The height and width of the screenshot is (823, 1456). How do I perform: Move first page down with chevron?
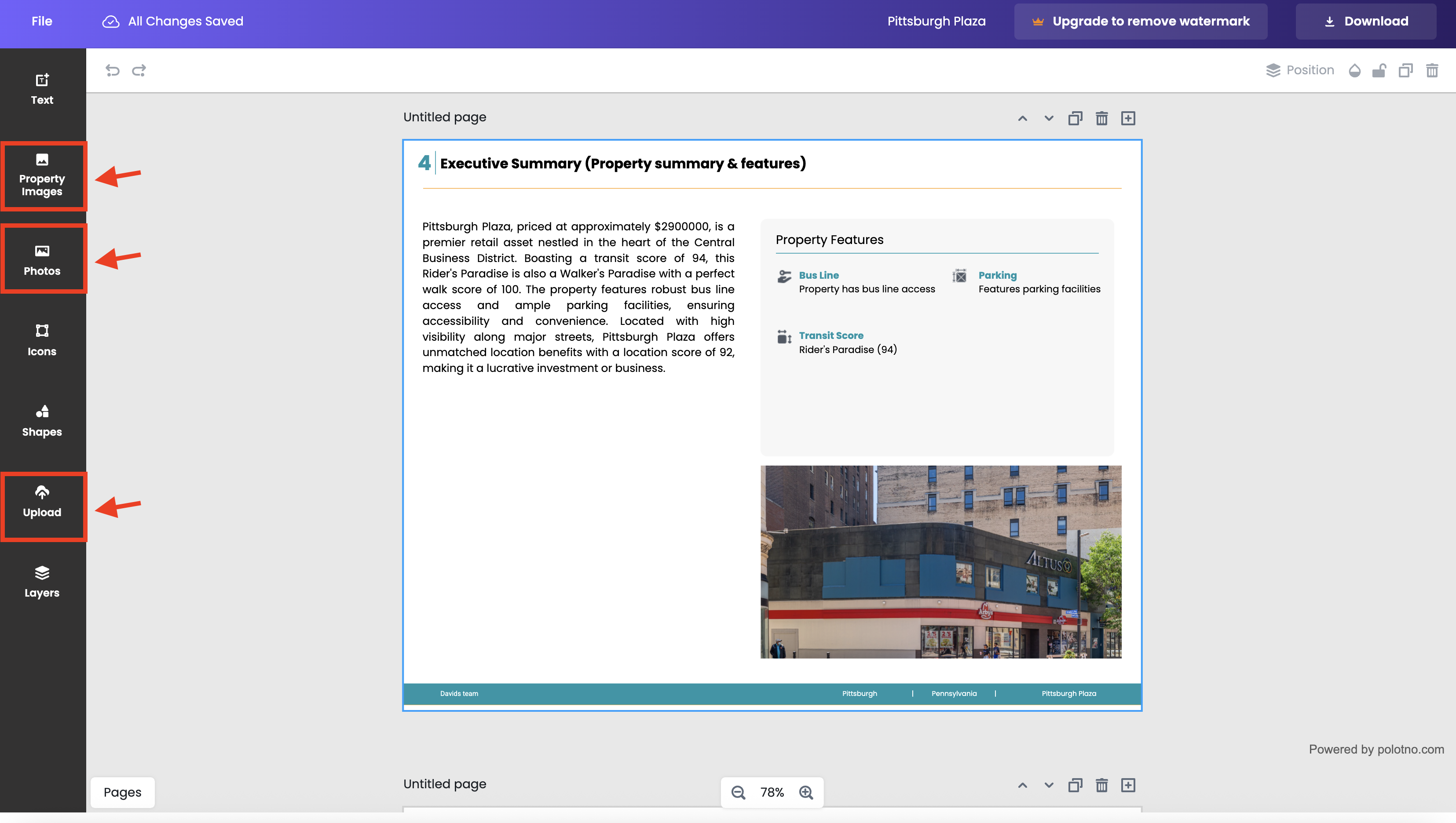[x=1049, y=118]
